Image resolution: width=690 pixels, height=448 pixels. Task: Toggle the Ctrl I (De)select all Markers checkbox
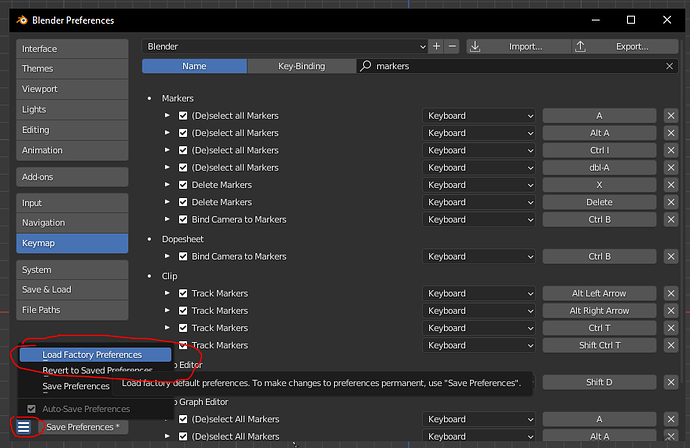(183, 151)
